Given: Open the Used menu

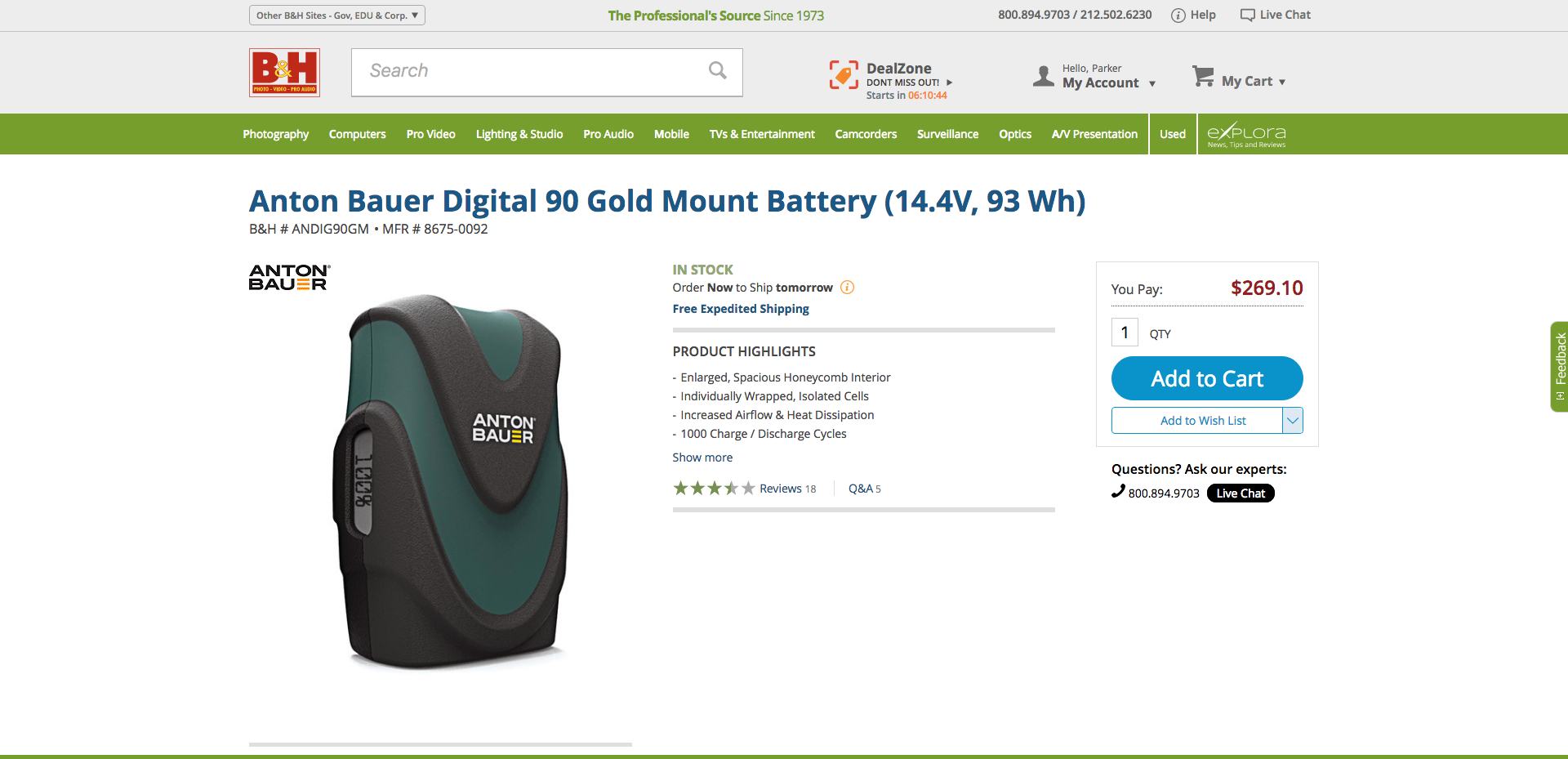Looking at the screenshot, I should tap(1173, 134).
